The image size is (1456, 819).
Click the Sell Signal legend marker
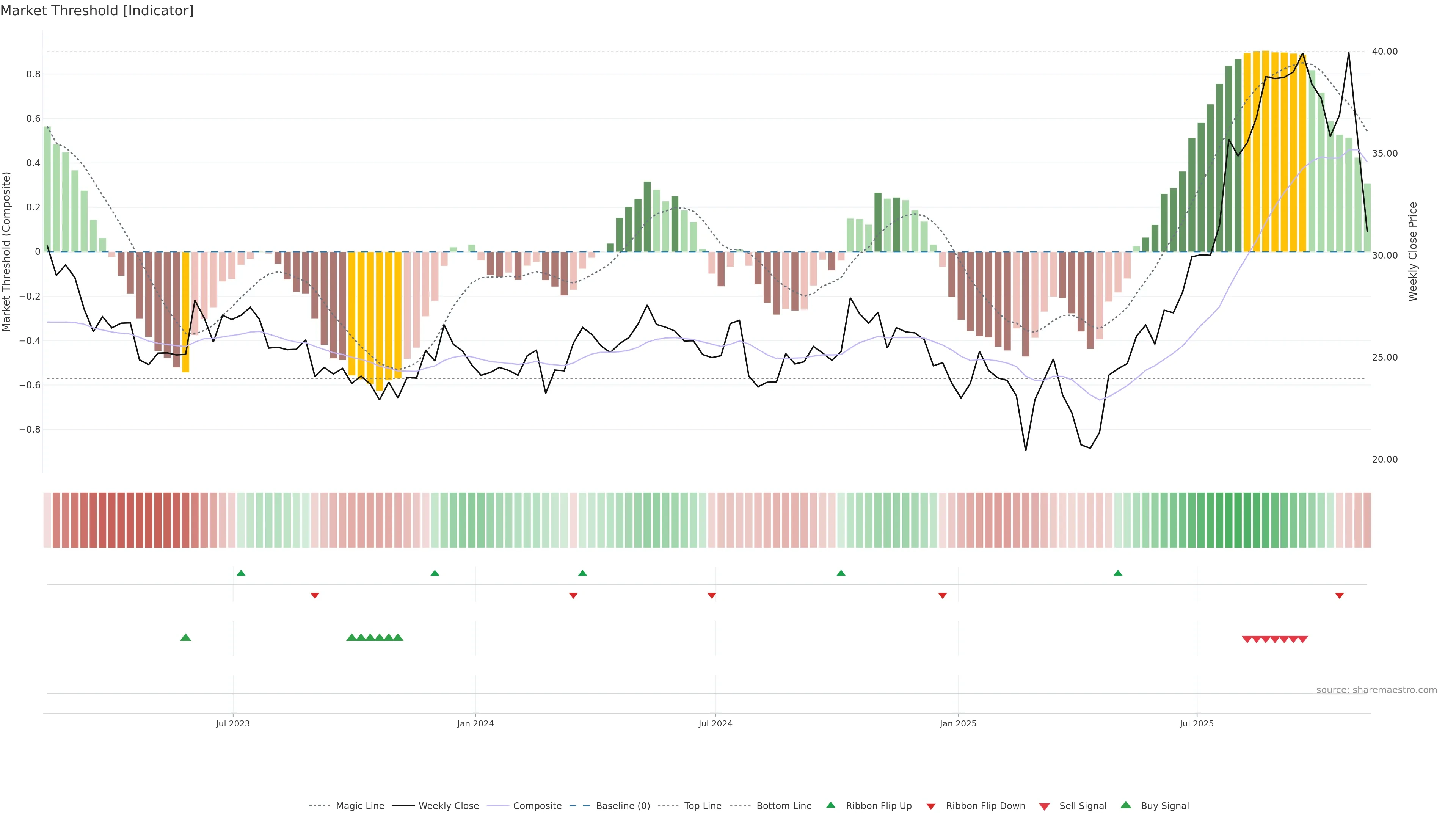[1045, 806]
